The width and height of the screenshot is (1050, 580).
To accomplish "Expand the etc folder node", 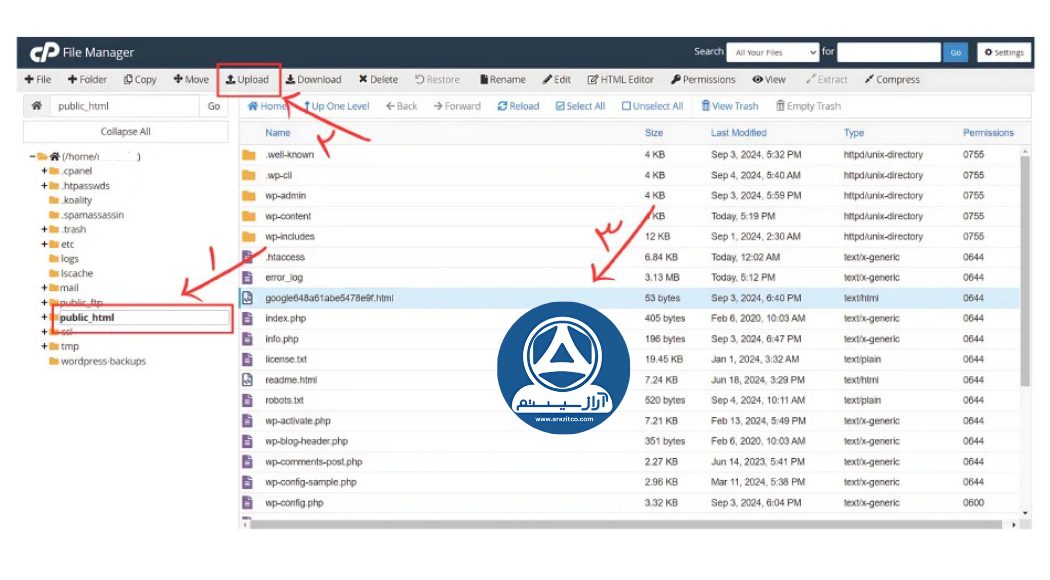I will (44, 244).
